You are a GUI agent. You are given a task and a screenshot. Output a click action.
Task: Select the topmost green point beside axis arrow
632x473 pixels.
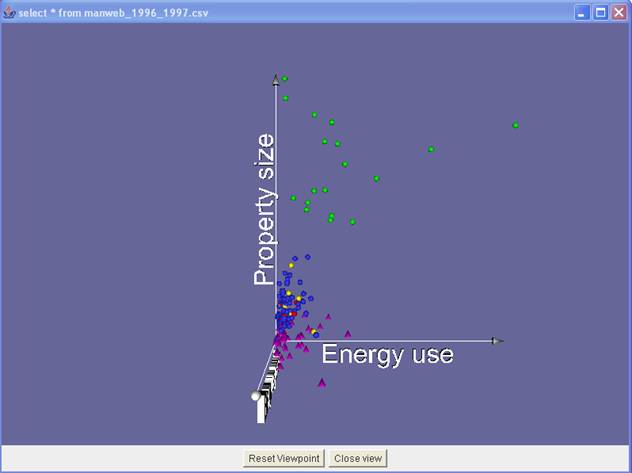pos(285,78)
